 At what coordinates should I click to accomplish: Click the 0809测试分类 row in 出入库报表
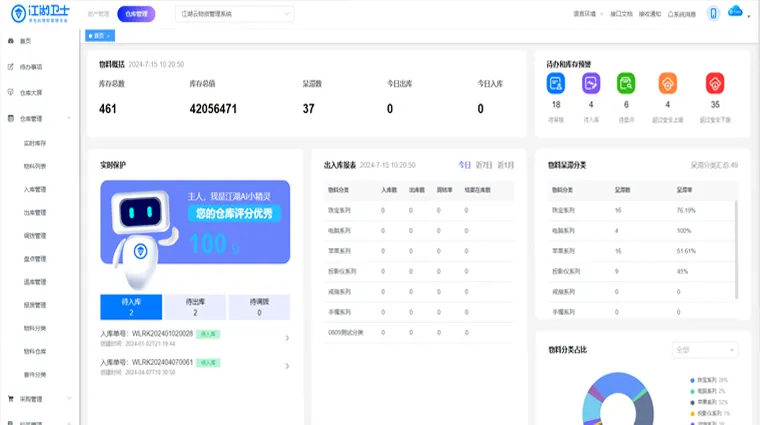pyautogui.click(x=419, y=332)
